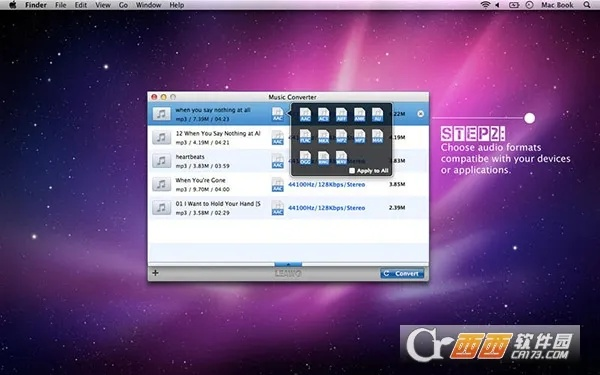Viewport: 600px width, 375px height.
Task: Add files with the plus button
Action: coord(155,273)
